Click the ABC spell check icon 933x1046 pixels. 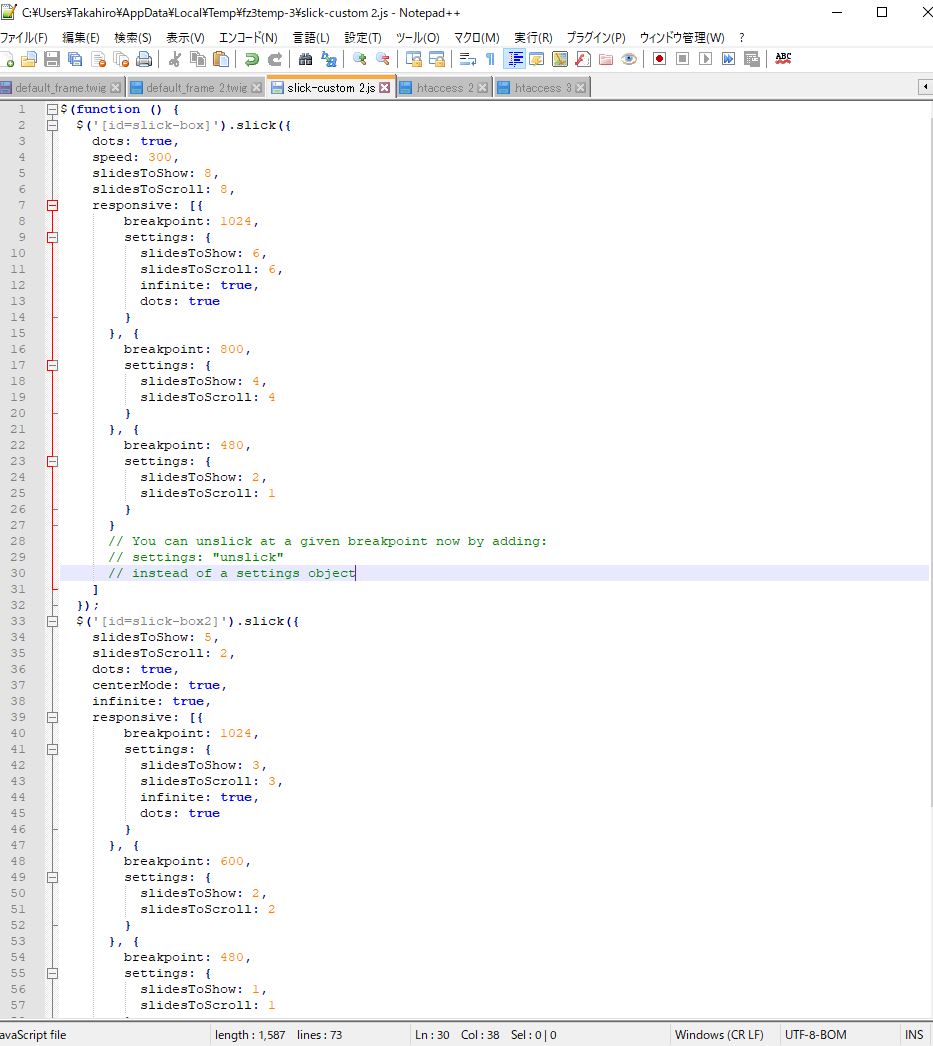click(783, 60)
